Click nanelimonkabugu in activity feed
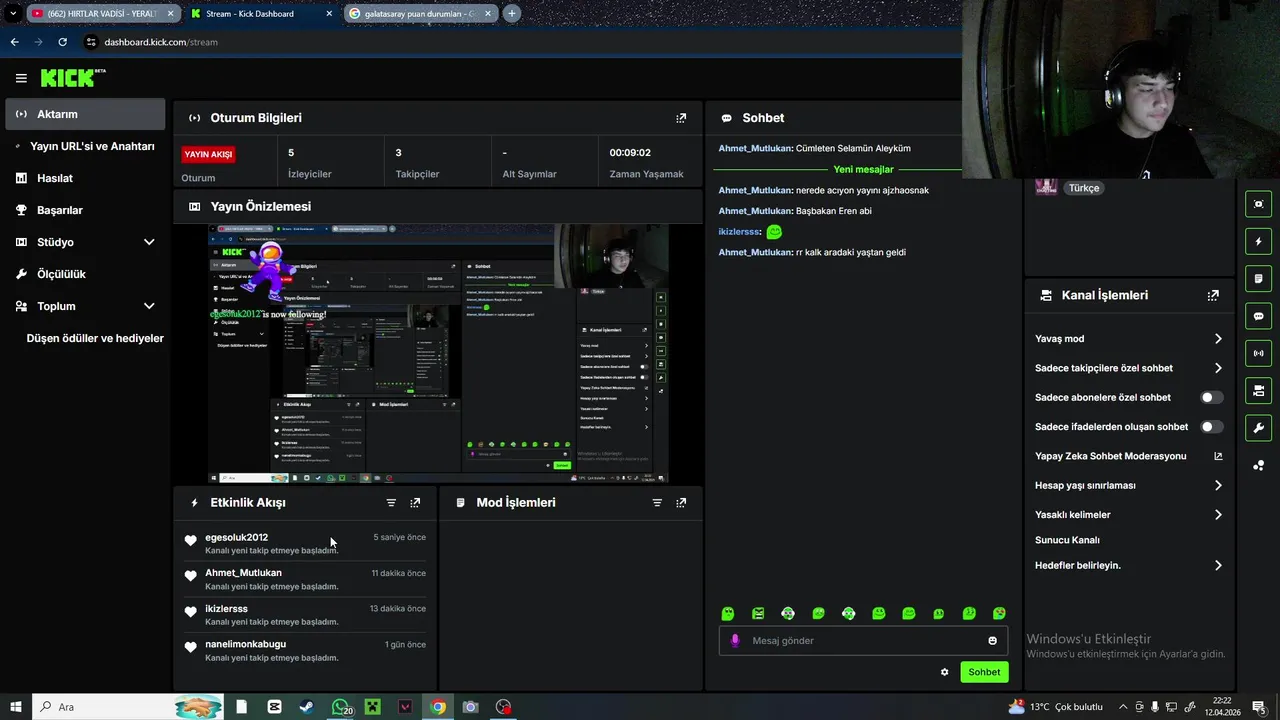The image size is (1280, 720). click(245, 644)
